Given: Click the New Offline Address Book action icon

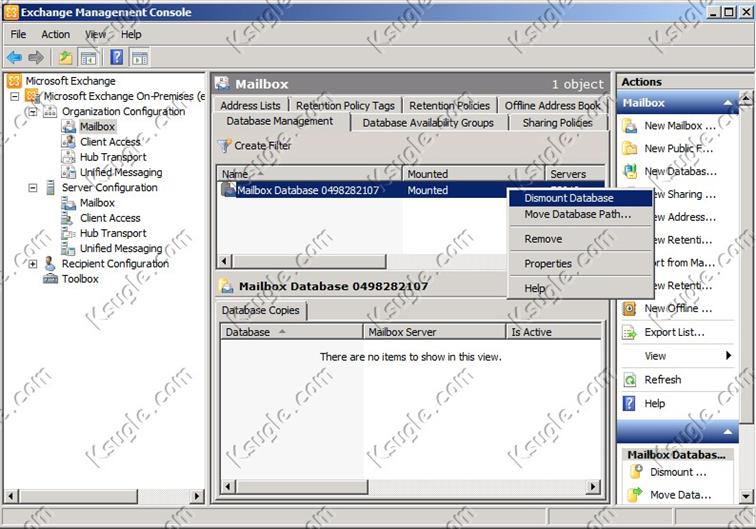Looking at the screenshot, I should (x=630, y=309).
